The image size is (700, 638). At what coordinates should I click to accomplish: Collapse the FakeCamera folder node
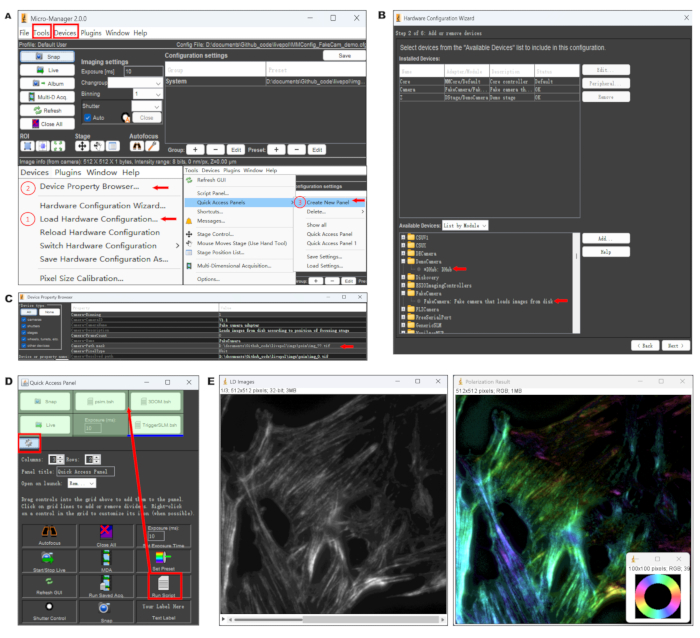403,293
